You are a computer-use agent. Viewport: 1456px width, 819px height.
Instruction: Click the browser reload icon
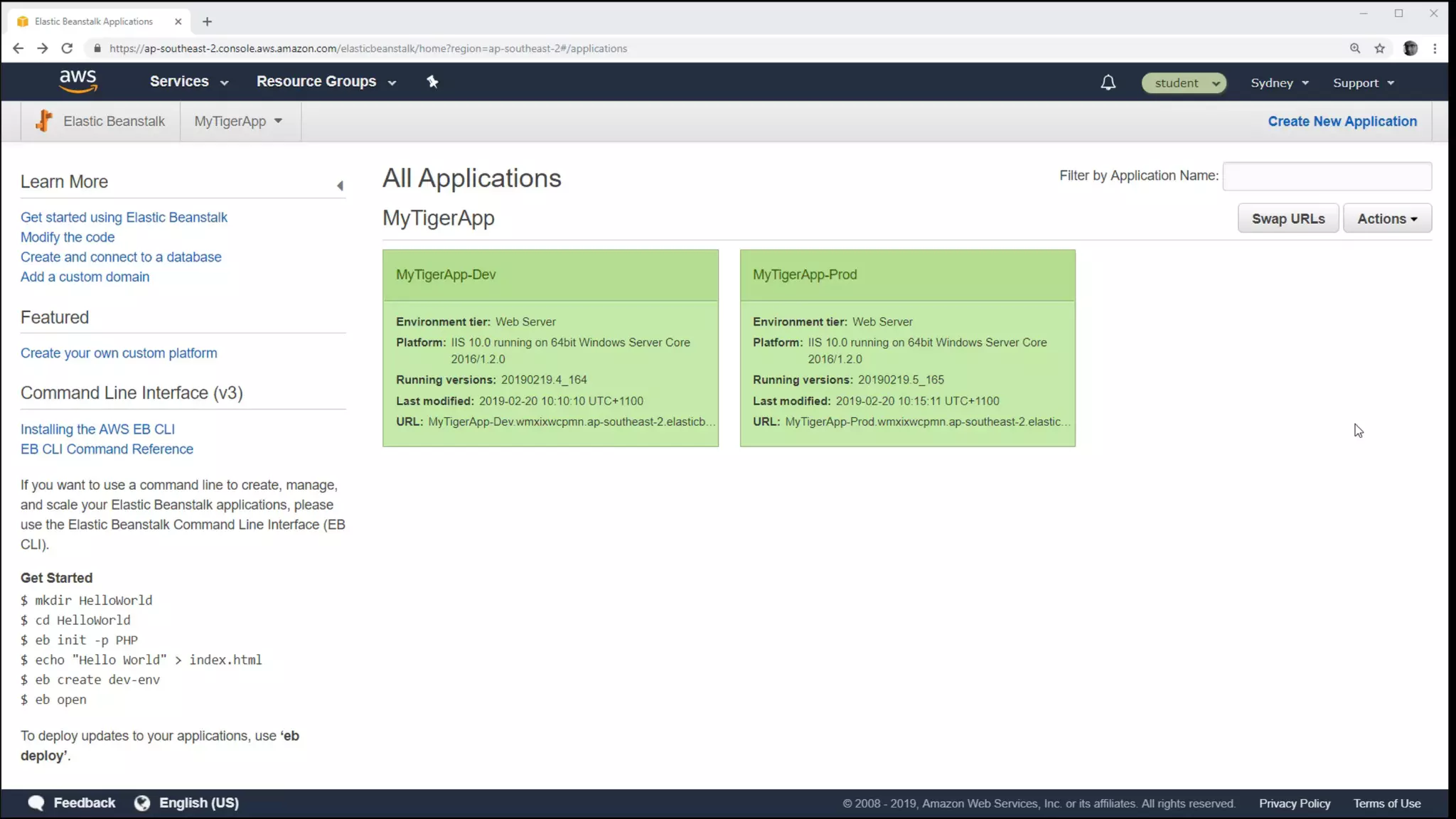pyautogui.click(x=67, y=48)
